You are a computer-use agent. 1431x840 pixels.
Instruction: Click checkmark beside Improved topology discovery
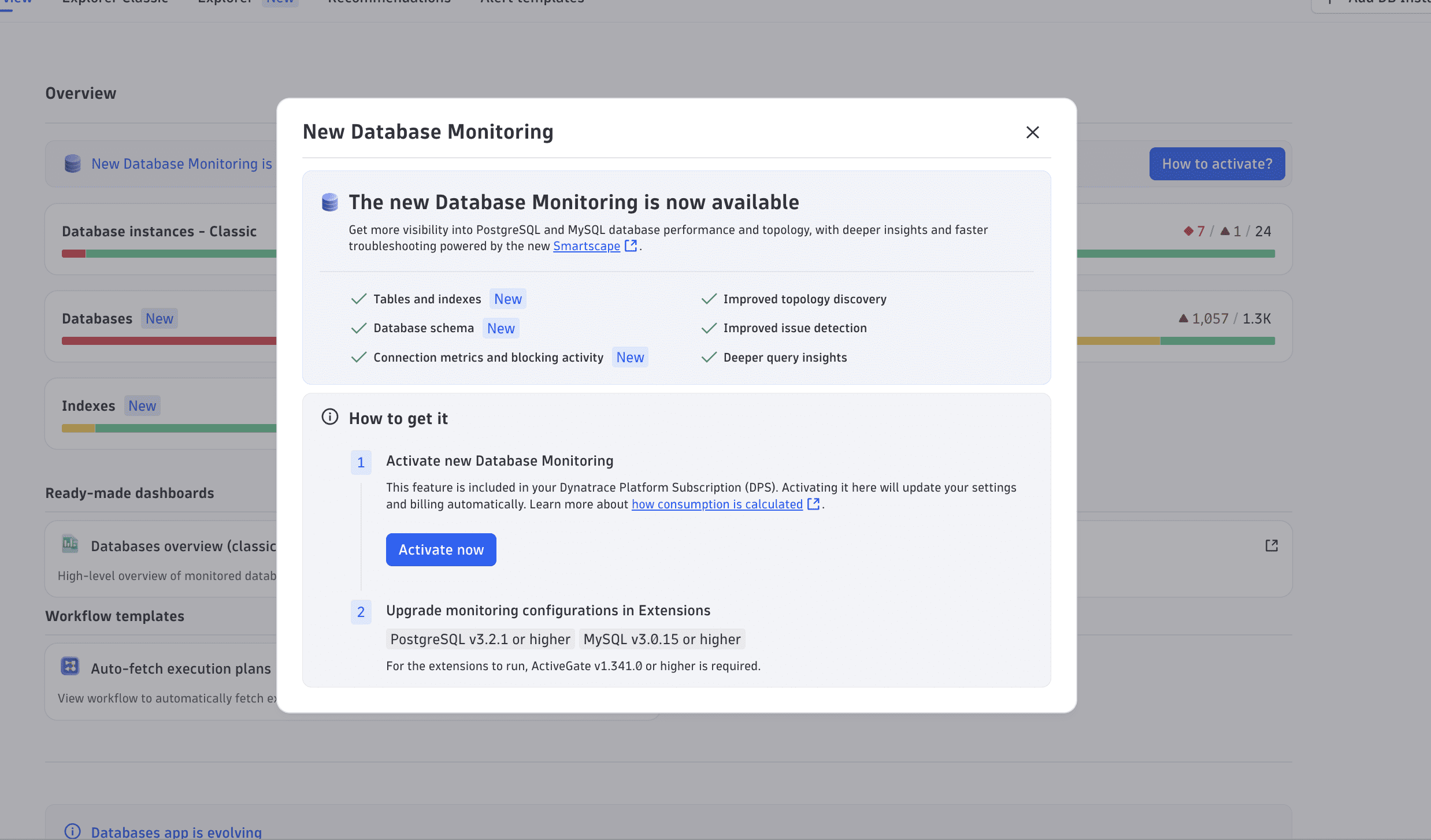pos(709,299)
